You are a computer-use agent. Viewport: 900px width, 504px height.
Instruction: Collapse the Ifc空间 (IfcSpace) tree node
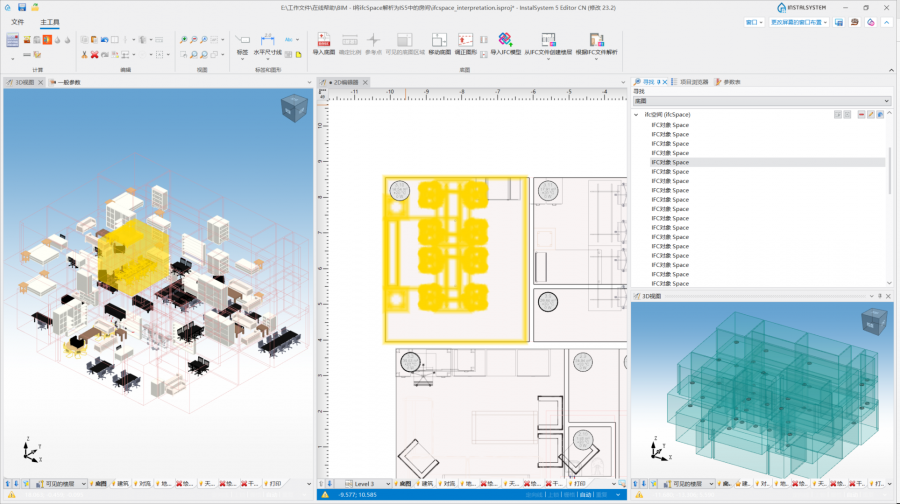636,115
